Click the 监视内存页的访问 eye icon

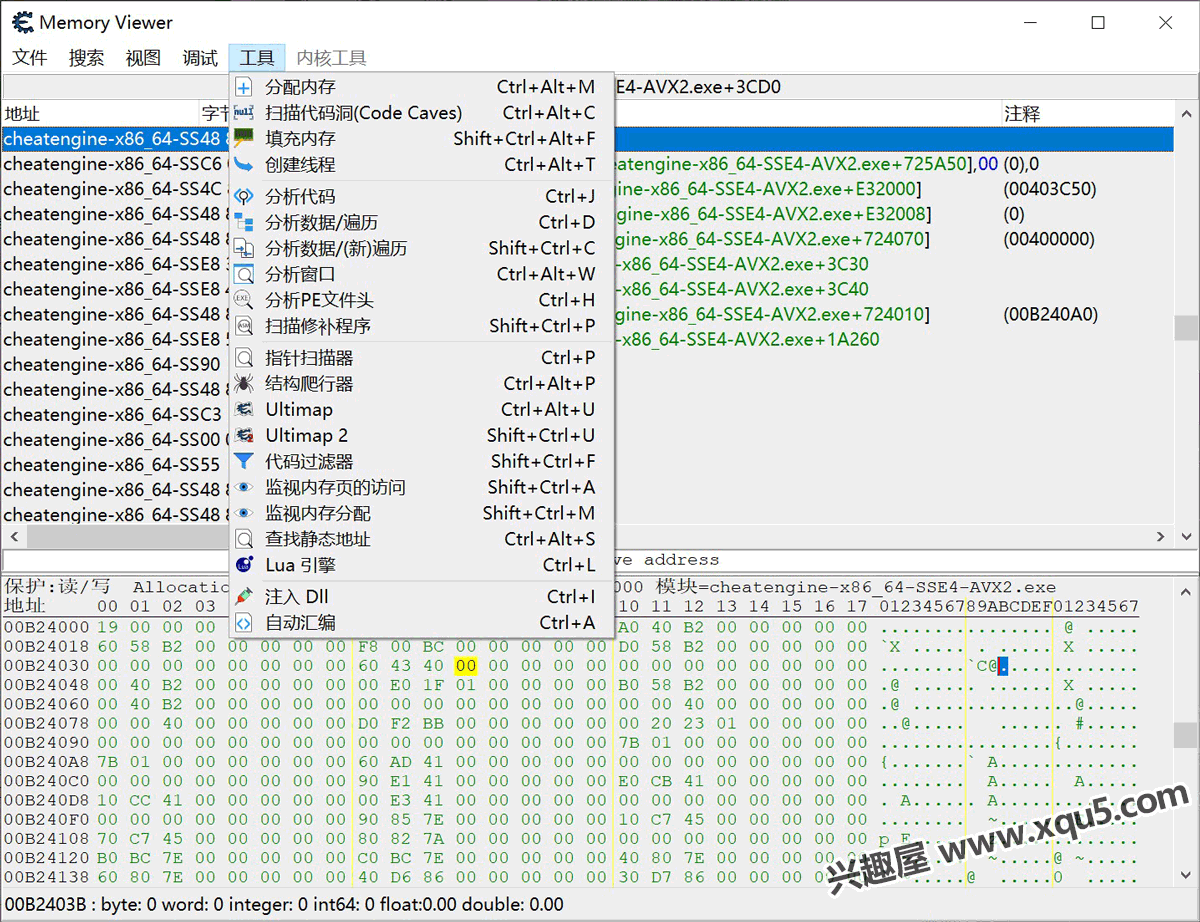[244, 488]
